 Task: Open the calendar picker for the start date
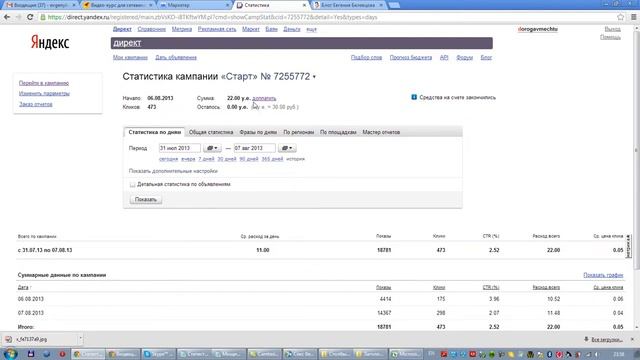tap(212, 148)
